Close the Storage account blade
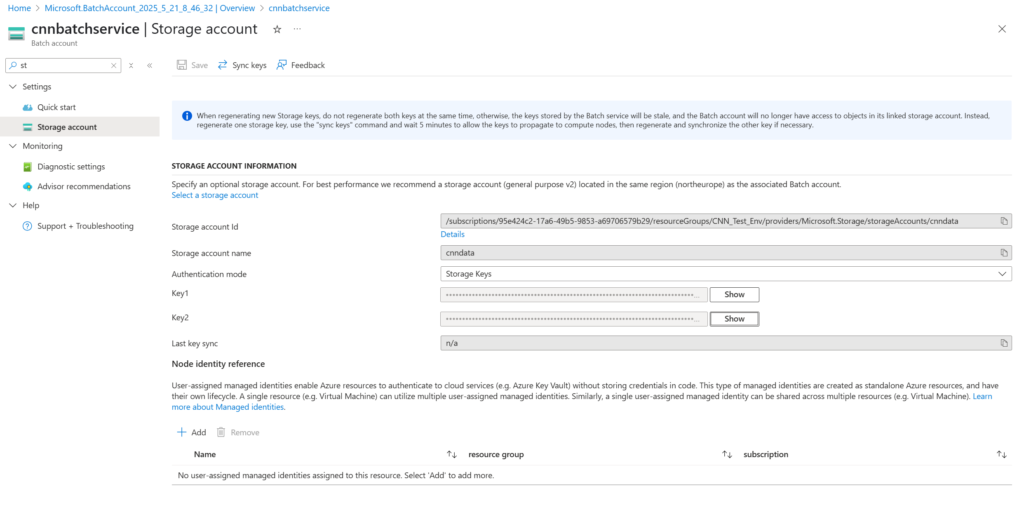The width and height of the screenshot is (1024, 526). (x=1002, y=29)
